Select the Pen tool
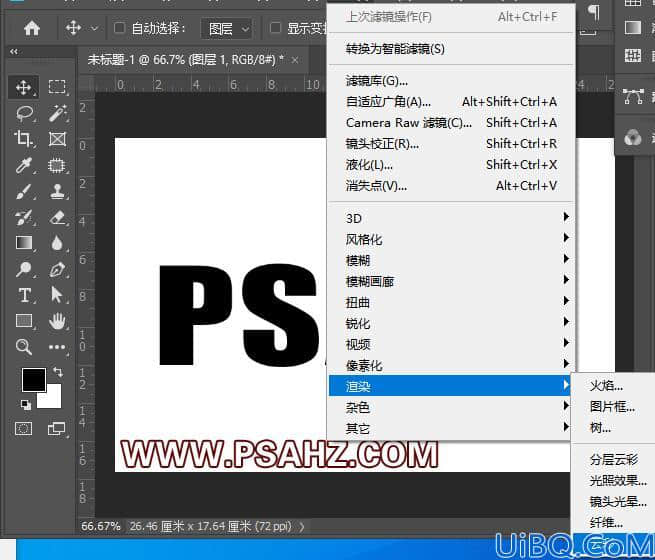Viewport: 655px width, 560px height. point(57,269)
